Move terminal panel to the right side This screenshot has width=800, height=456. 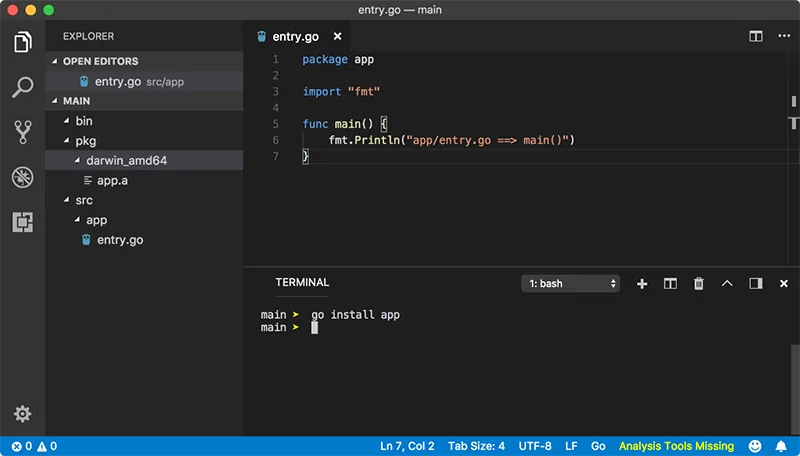[x=756, y=284]
